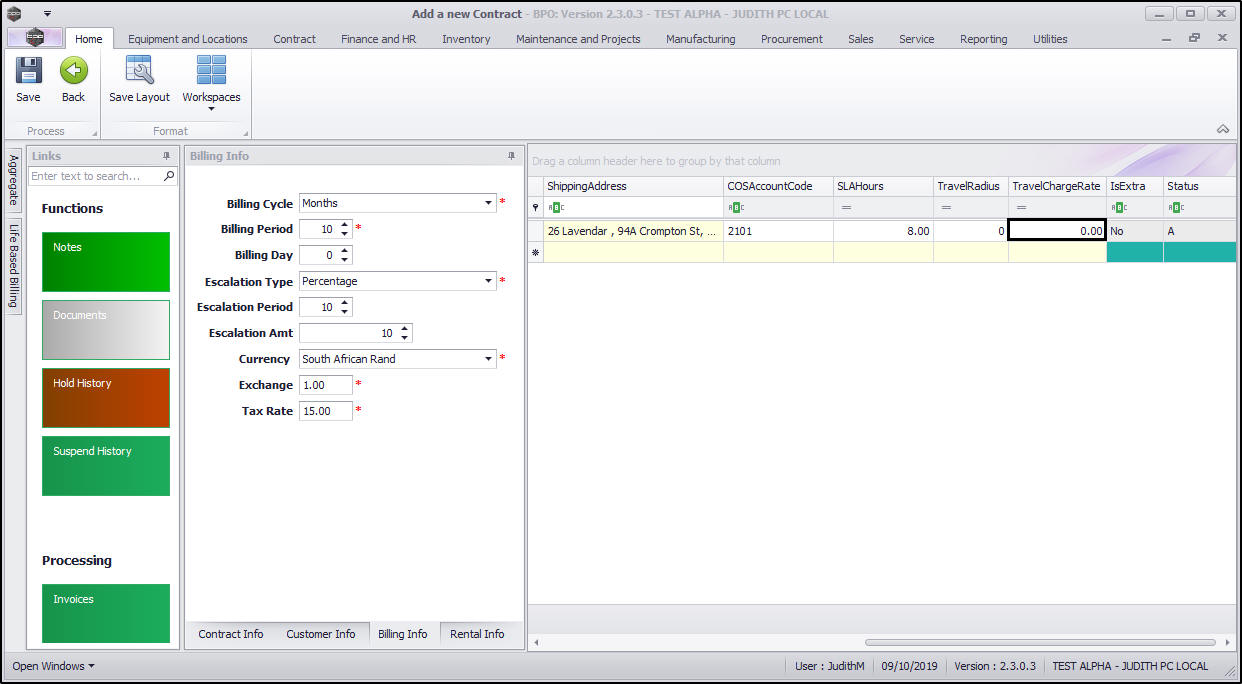This screenshot has width=1242, height=684.
Task: Open the Inventory ribbon tab
Action: (466, 39)
